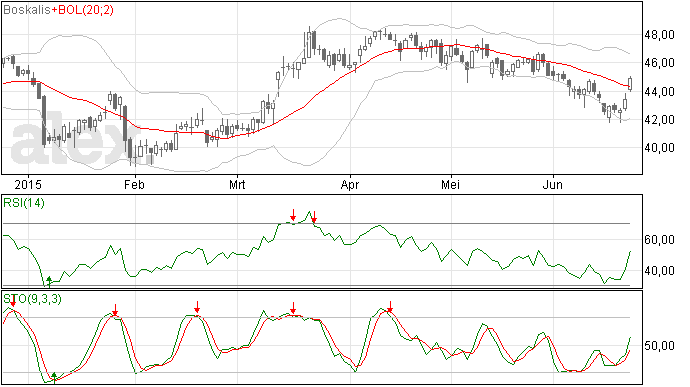
Task: Click 40,00 on the RSI panel axis
Action: [659, 271]
